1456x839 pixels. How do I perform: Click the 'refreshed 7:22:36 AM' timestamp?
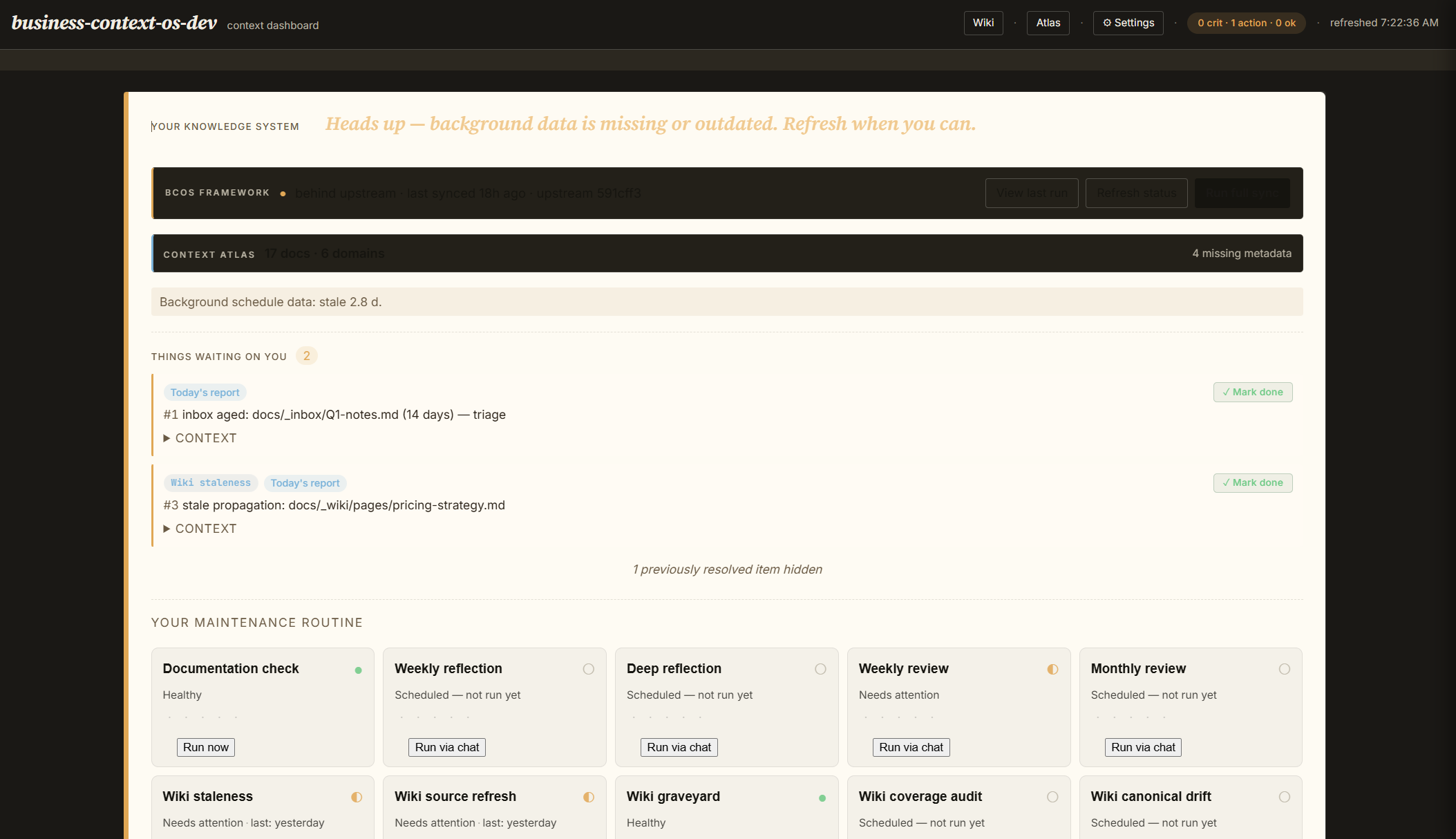[x=1384, y=23]
